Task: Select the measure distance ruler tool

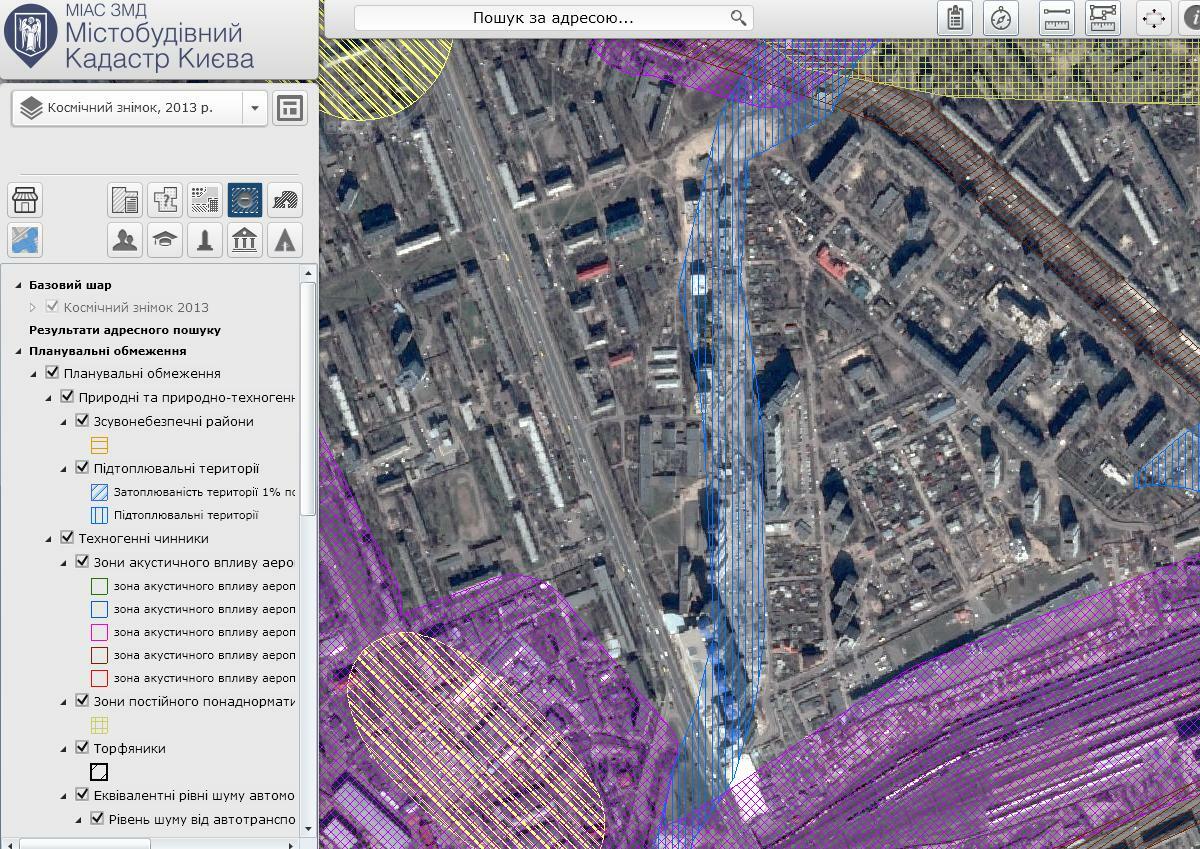Action: point(1057,18)
